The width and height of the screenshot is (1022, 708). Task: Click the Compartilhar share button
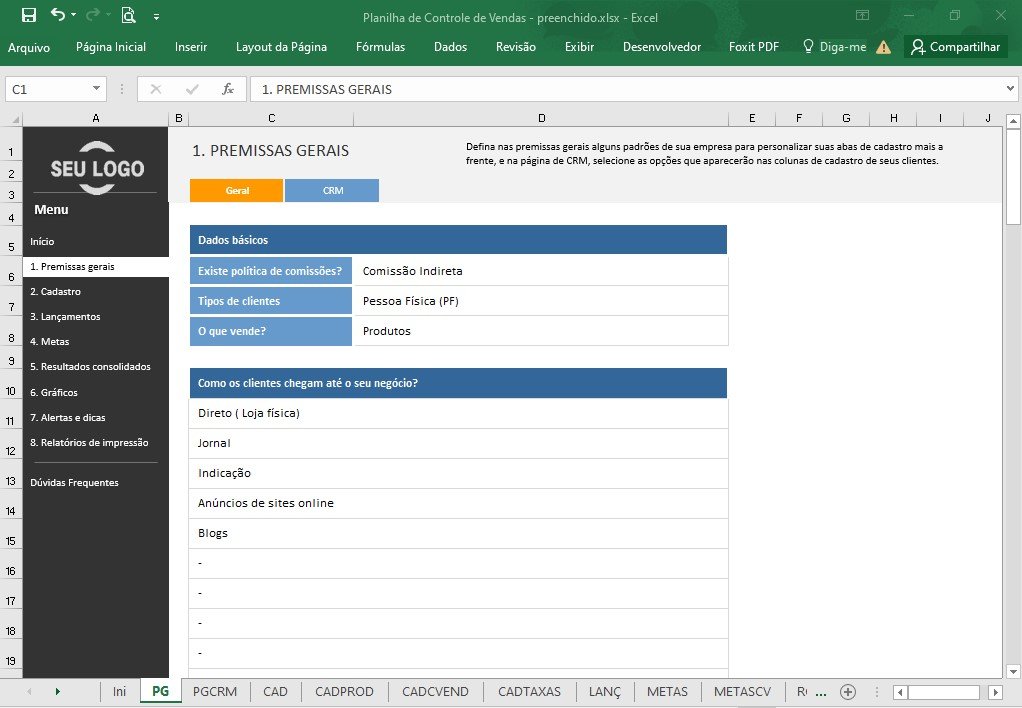click(x=956, y=47)
